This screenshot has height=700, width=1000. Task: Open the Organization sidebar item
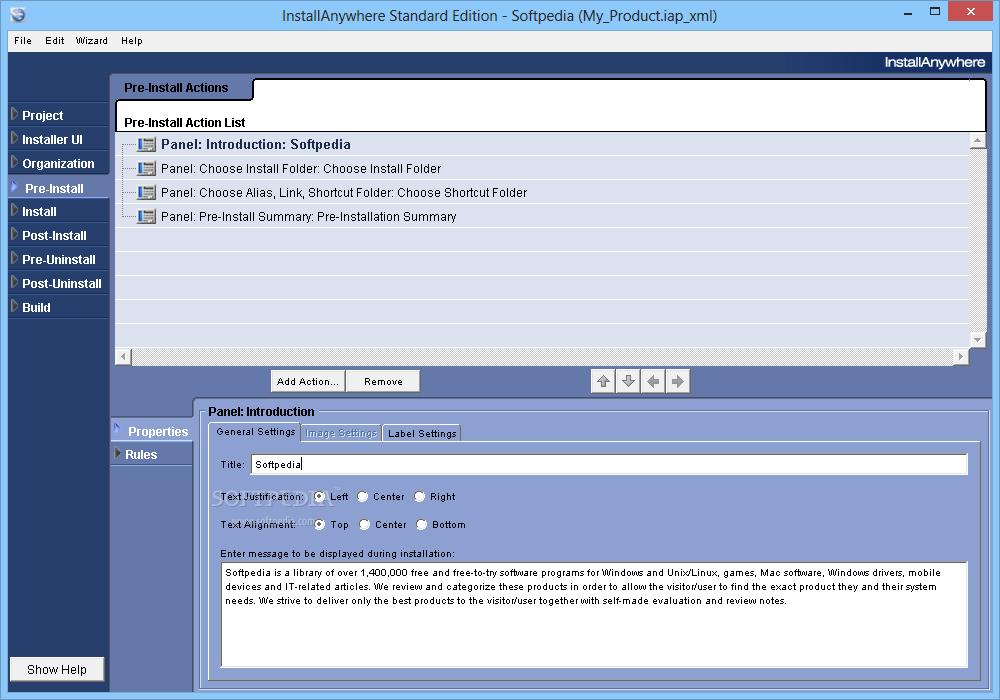pyautogui.click(x=58, y=164)
